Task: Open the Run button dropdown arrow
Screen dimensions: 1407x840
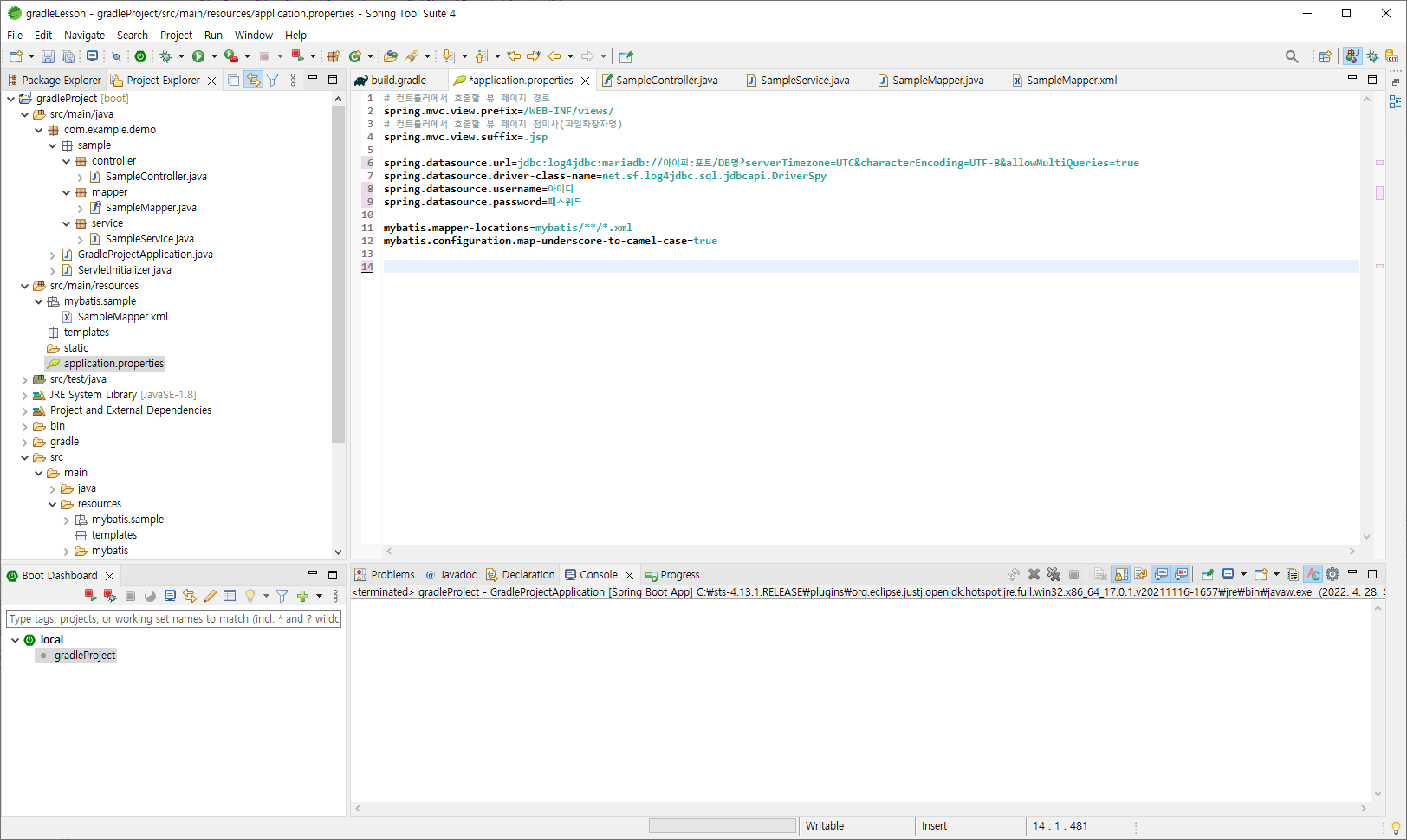Action: point(214,56)
